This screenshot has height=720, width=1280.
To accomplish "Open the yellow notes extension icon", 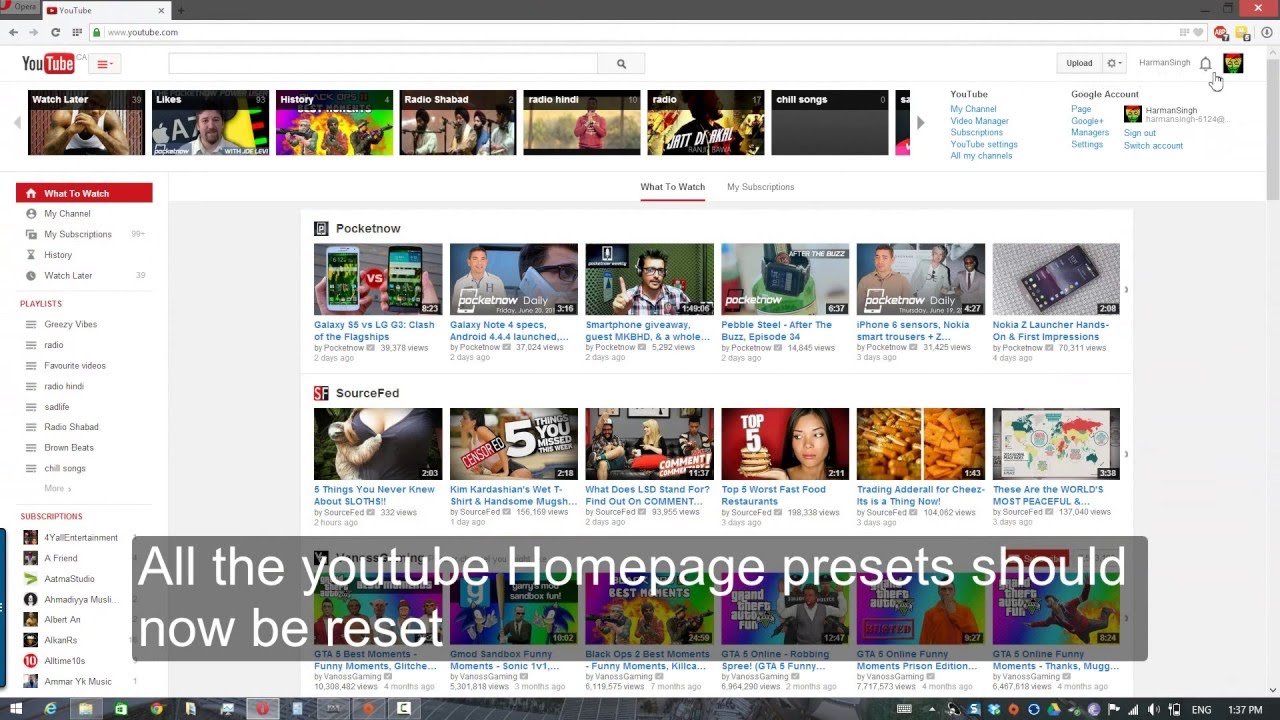I will click(1242, 32).
